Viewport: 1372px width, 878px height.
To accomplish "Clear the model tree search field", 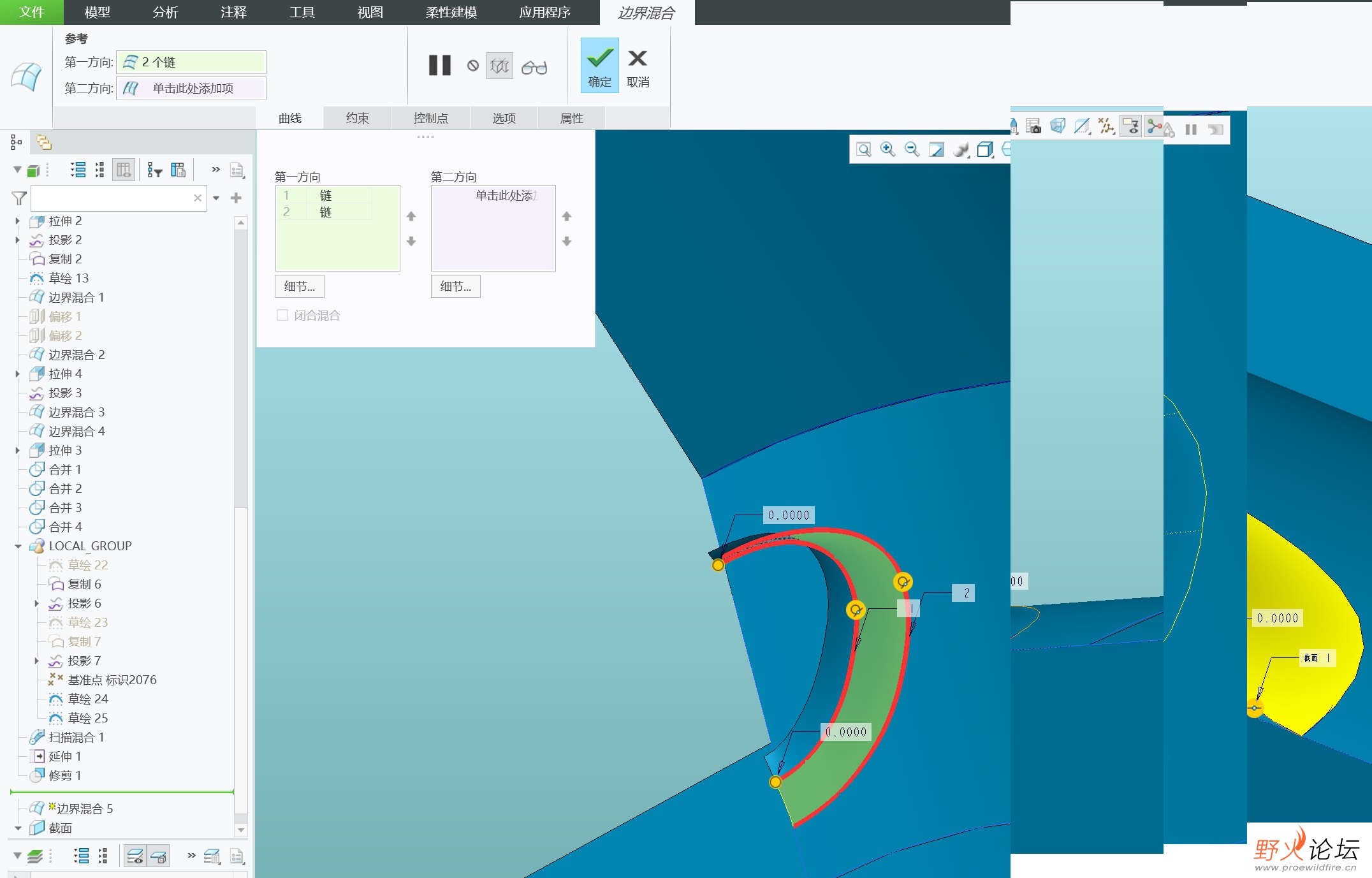I will pos(198,198).
